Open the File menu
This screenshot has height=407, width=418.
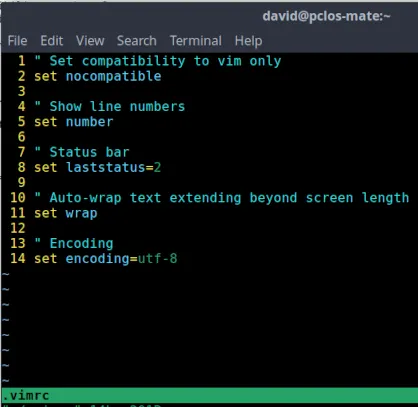click(x=17, y=41)
